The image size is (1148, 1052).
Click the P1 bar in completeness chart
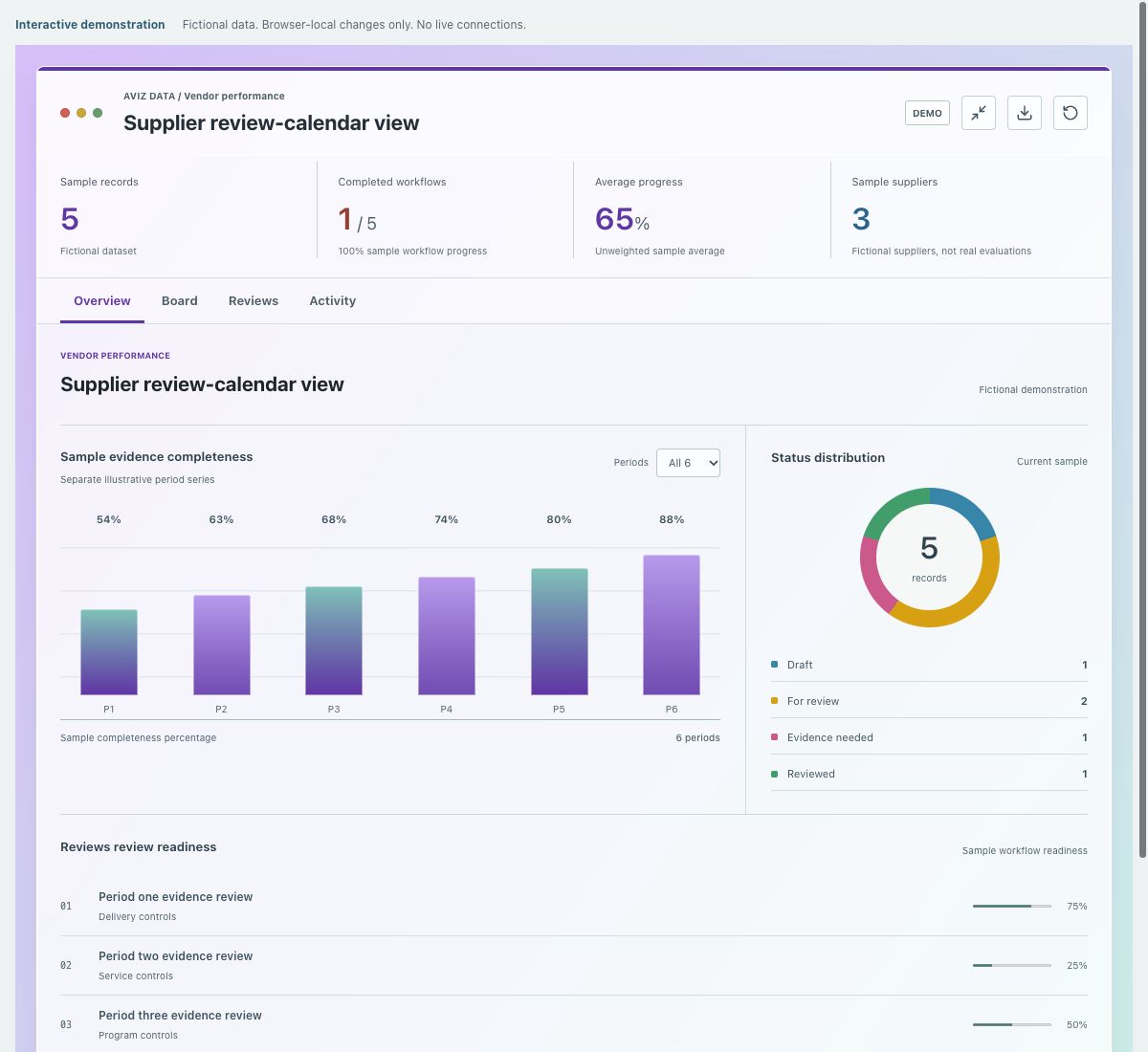pyautogui.click(x=109, y=652)
